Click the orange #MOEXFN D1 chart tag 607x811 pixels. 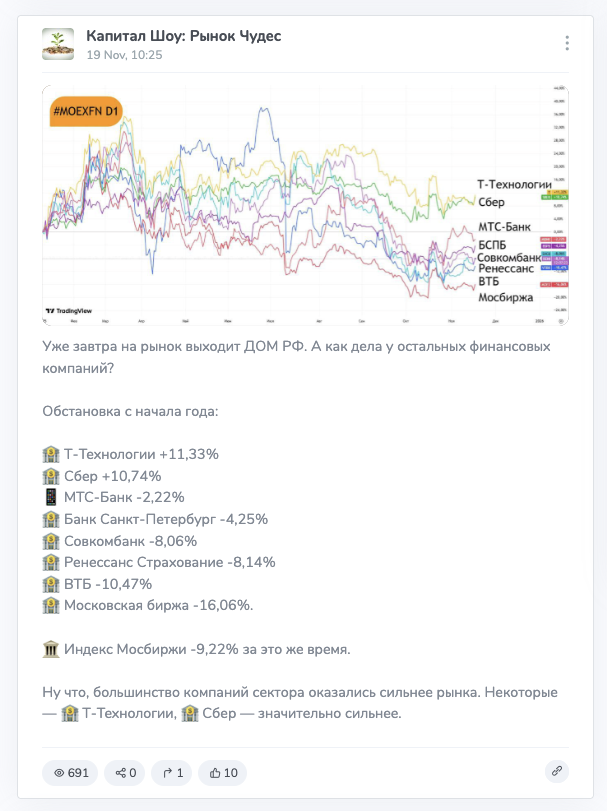point(87,109)
